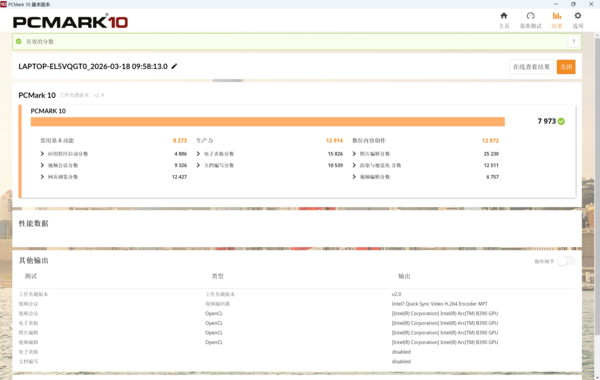The height and width of the screenshot is (380, 600).
Task: Click the disabled value in the 文档编写 row
Action: (x=401, y=361)
